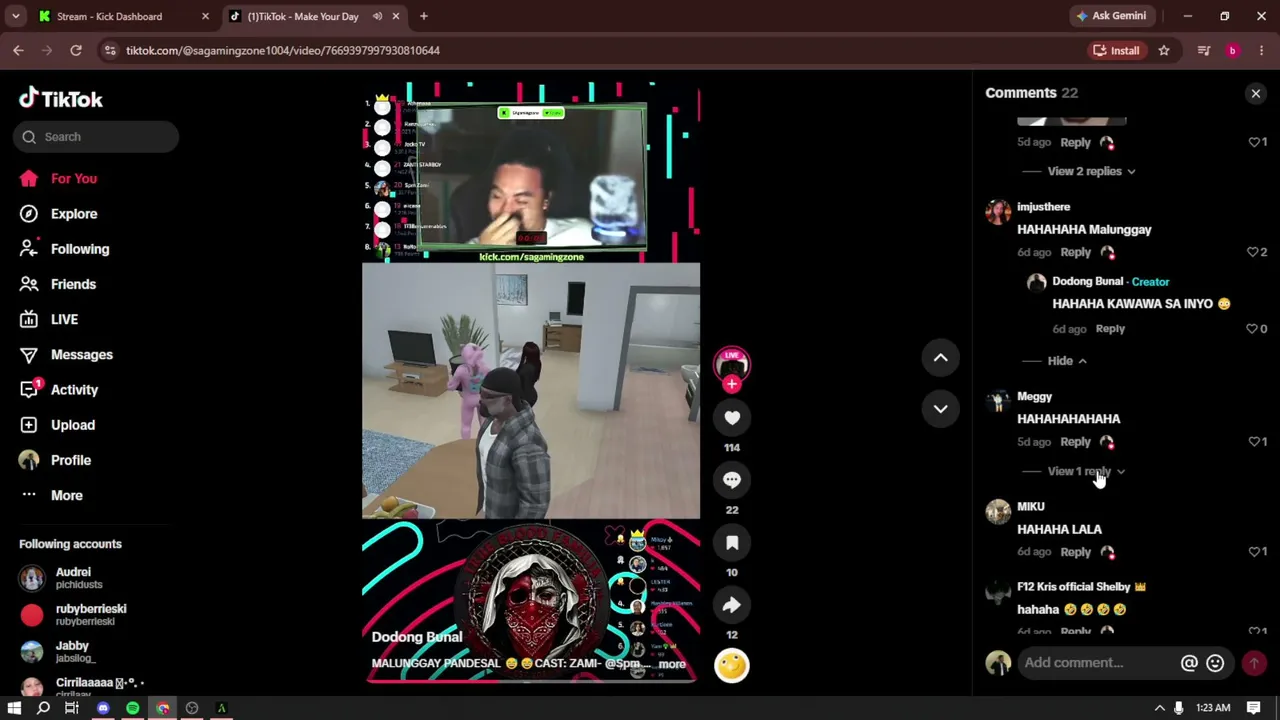Viewport: 1280px width, 720px height.
Task: Expand View 2 replies
Action: pyautogui.click(x=1091, y=171)
